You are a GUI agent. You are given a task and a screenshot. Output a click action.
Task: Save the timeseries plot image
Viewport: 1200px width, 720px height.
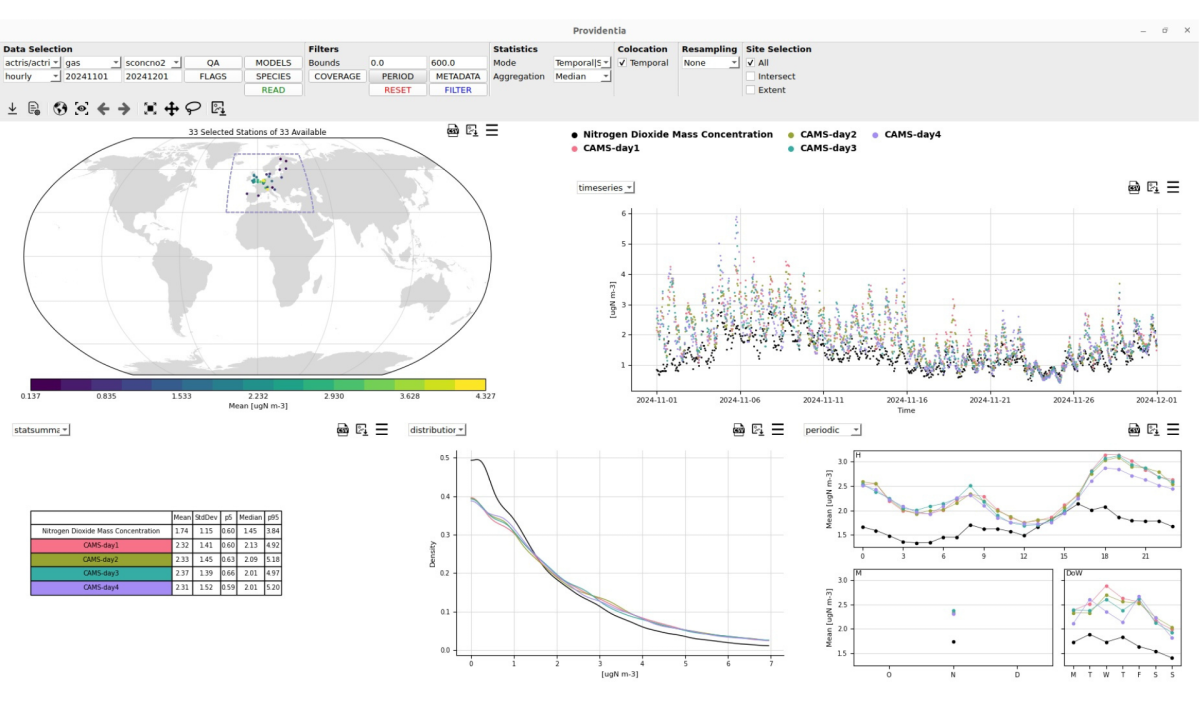[x=1153, y=187]
